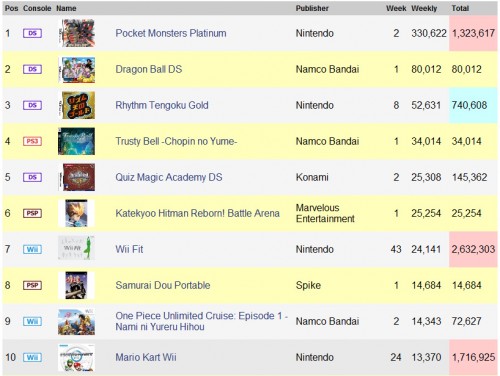Viewport: 500px width, 376px height.
Task: Click the red-highlighted Wii Fit total cell
Action: pyautogui.click(x=473, y=249)
